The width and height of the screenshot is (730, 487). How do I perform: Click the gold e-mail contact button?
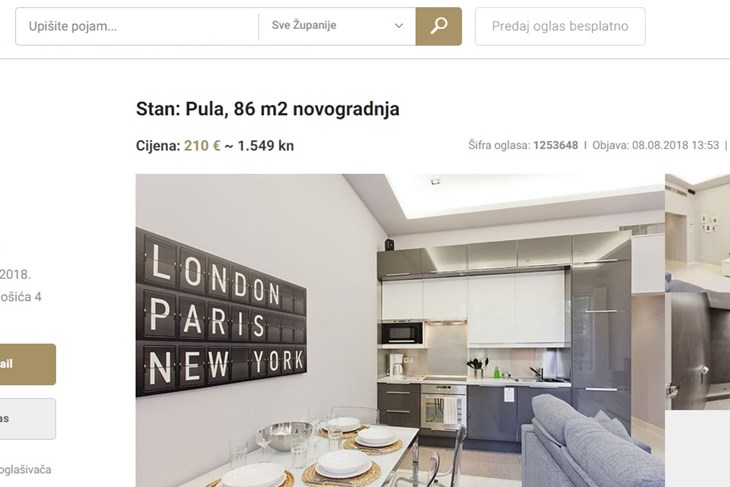[27, 364]
